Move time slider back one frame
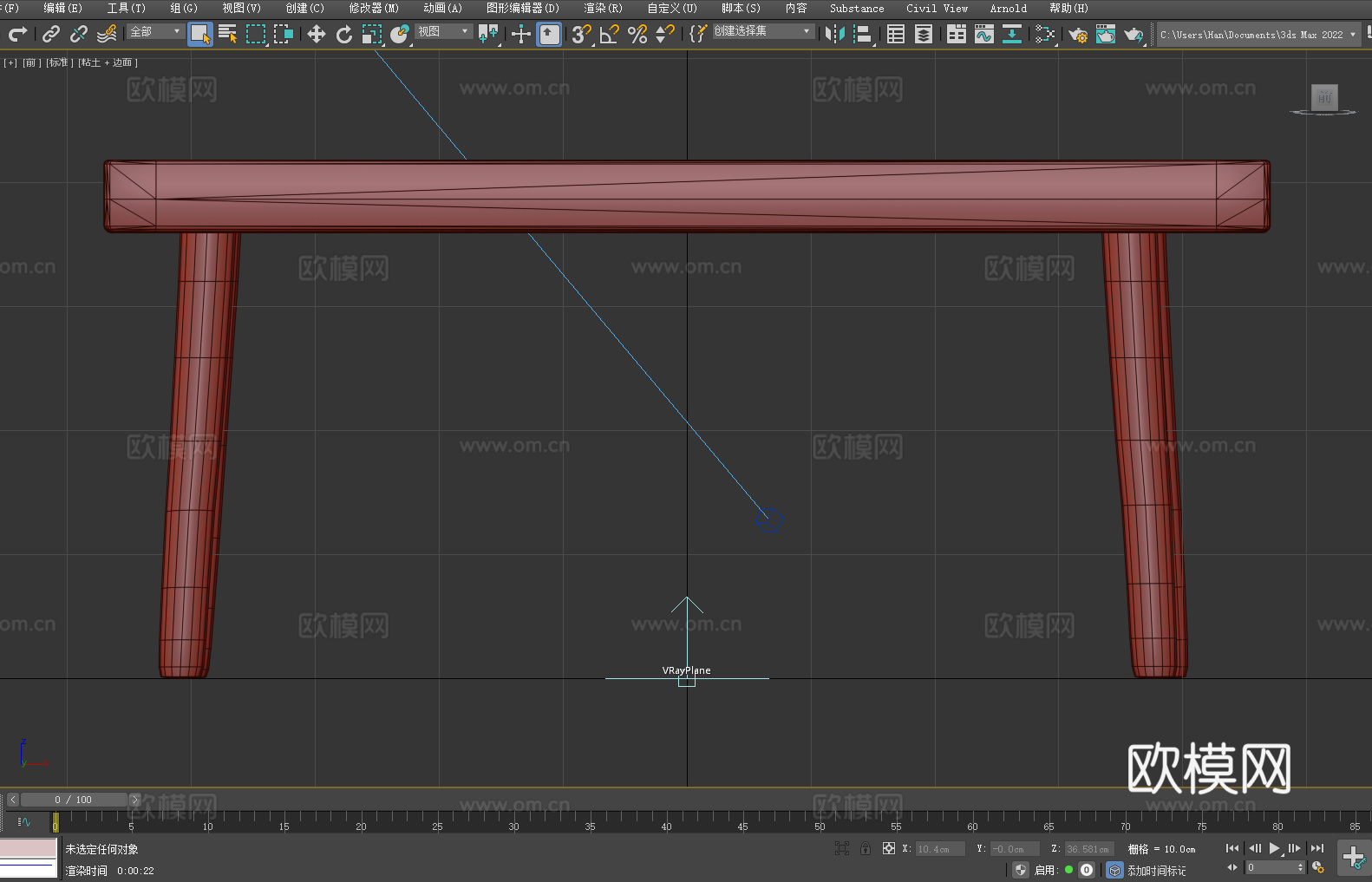Screen dimensions: 1372x882 click(12, 800)
